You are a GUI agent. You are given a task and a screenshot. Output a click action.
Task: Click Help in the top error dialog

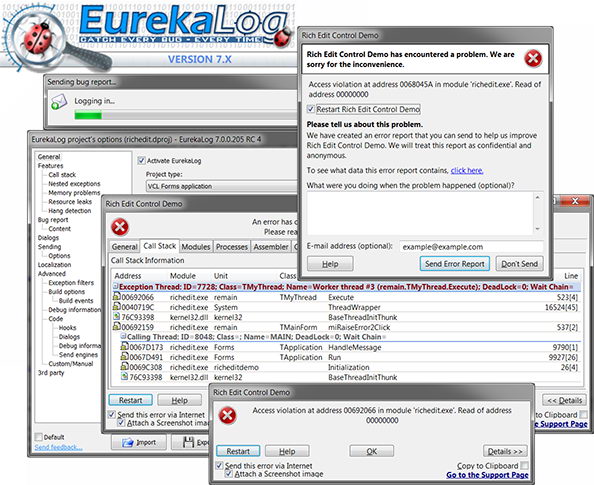click(x=330, y=264)
